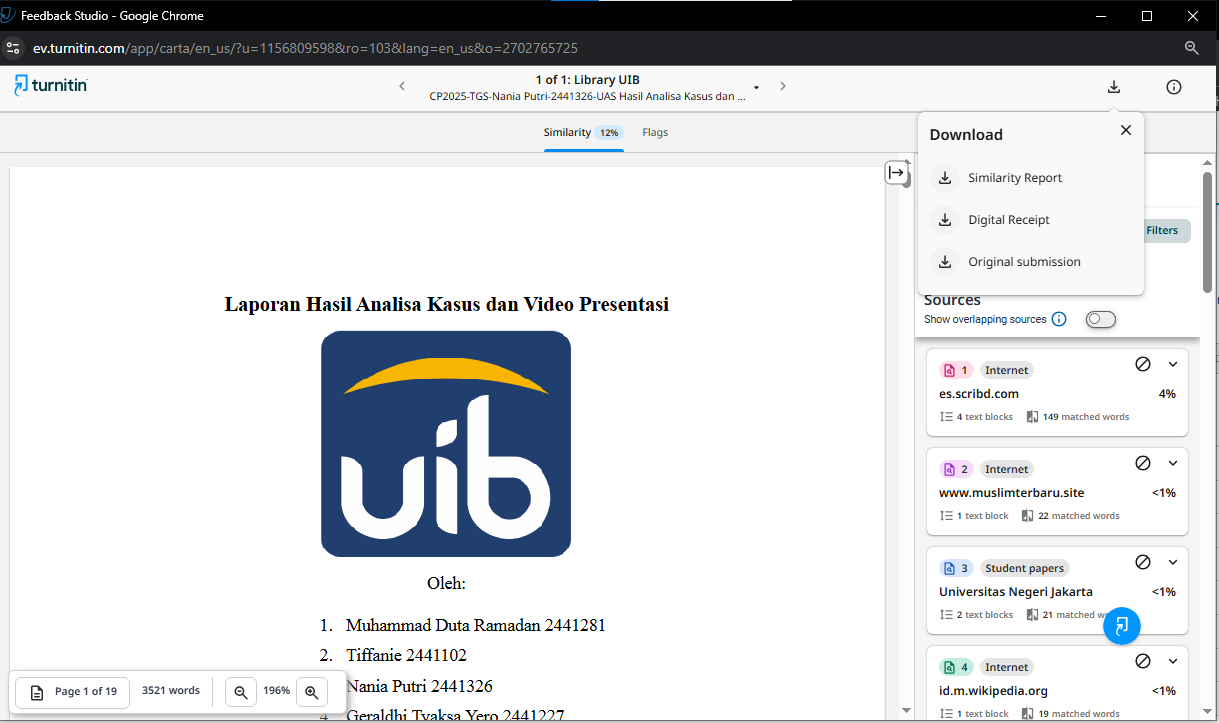Screen dimensions: 1219x723
Task: Zoom out the document
Action: pyautogui.click(x=241, y=691)
